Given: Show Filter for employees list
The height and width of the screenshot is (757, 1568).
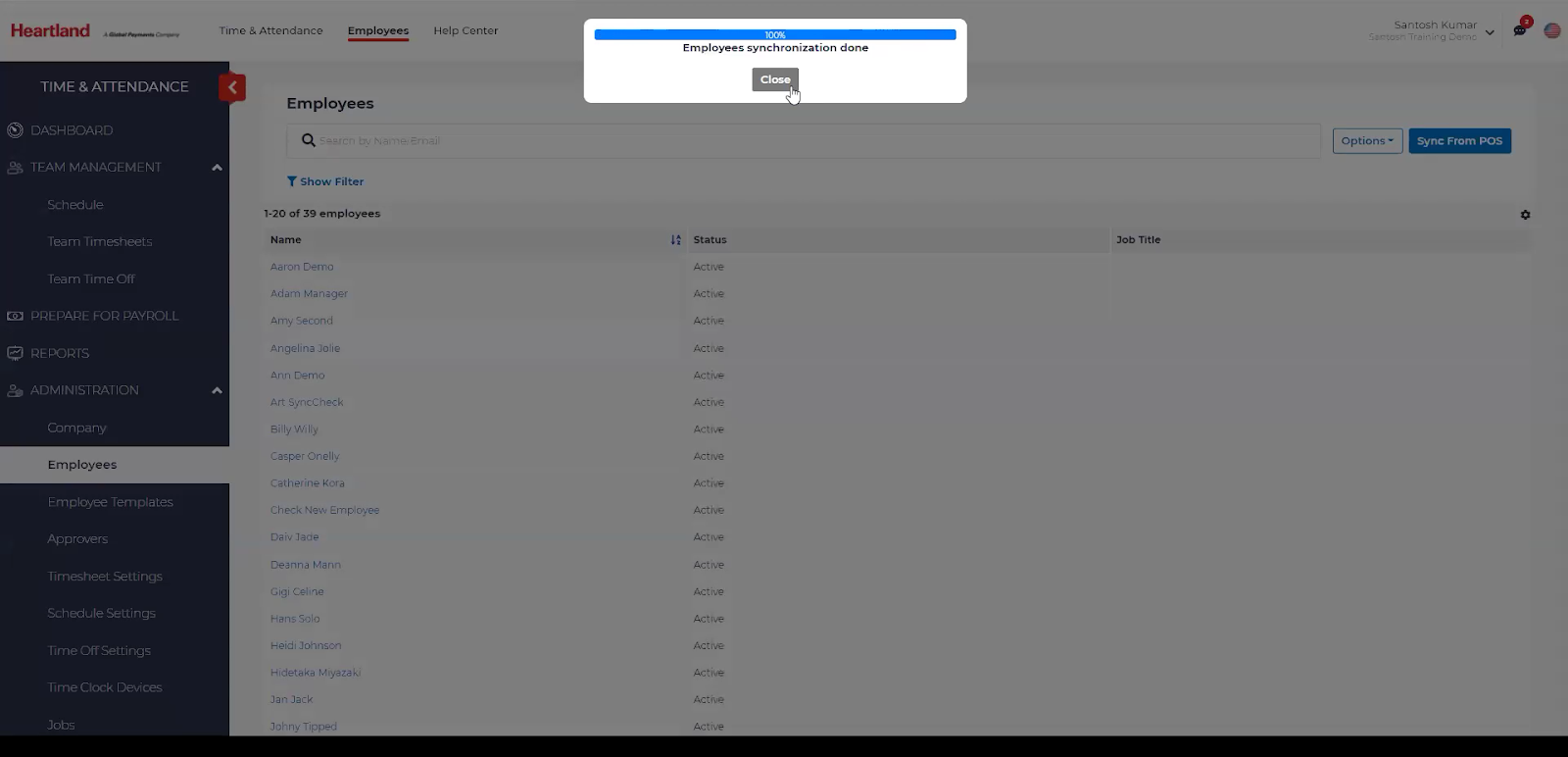Looking at the screenshot, I should click(x=325, y=181).
